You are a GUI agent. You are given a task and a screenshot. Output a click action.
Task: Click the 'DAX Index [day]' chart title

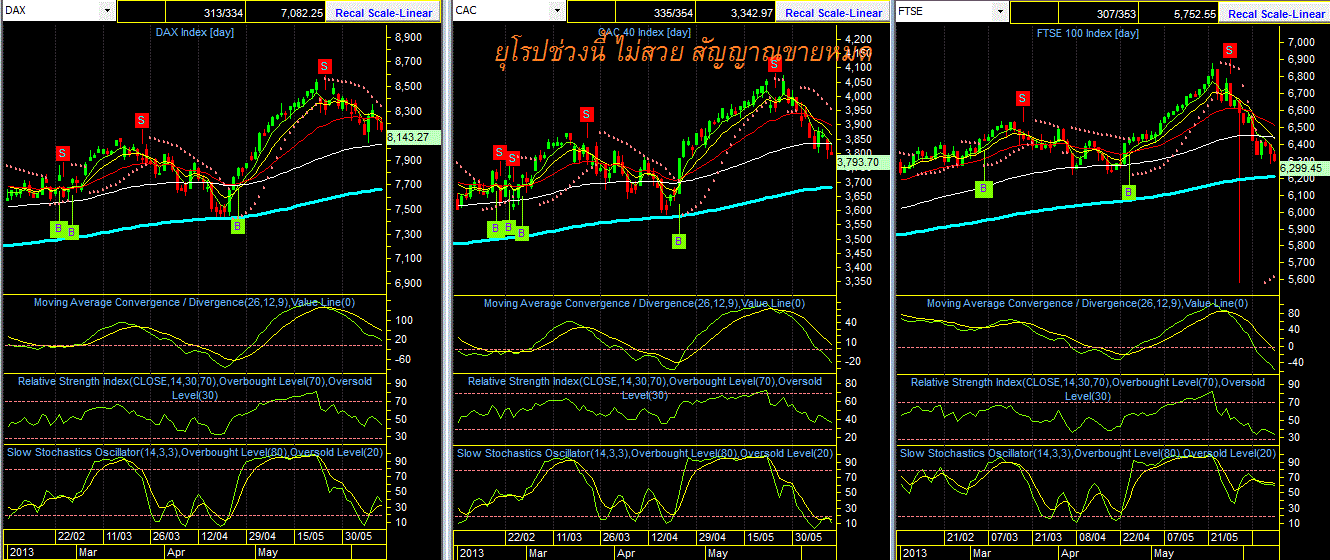[x=194, y=33]
